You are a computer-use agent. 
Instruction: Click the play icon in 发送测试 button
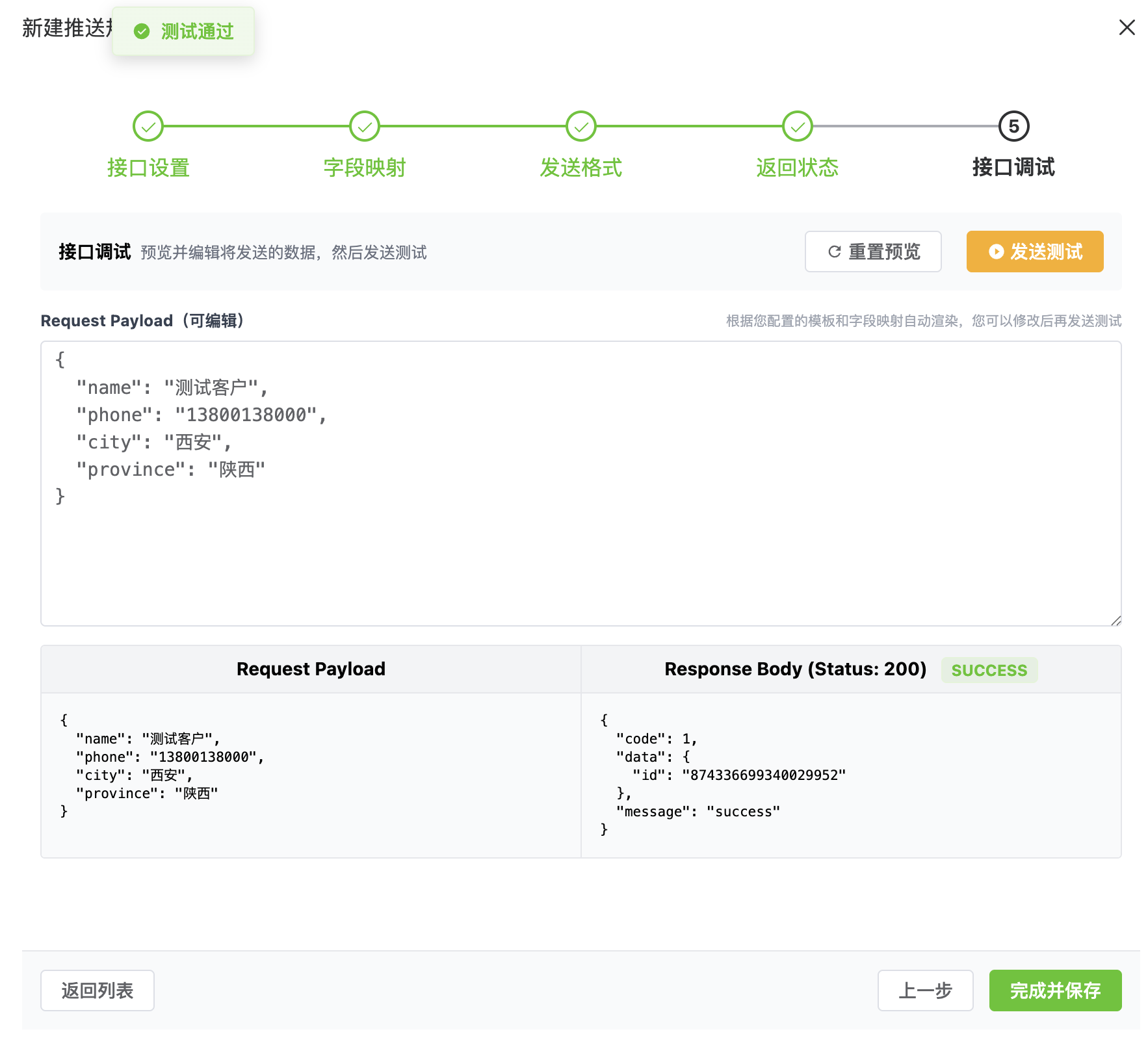(996, 252)
